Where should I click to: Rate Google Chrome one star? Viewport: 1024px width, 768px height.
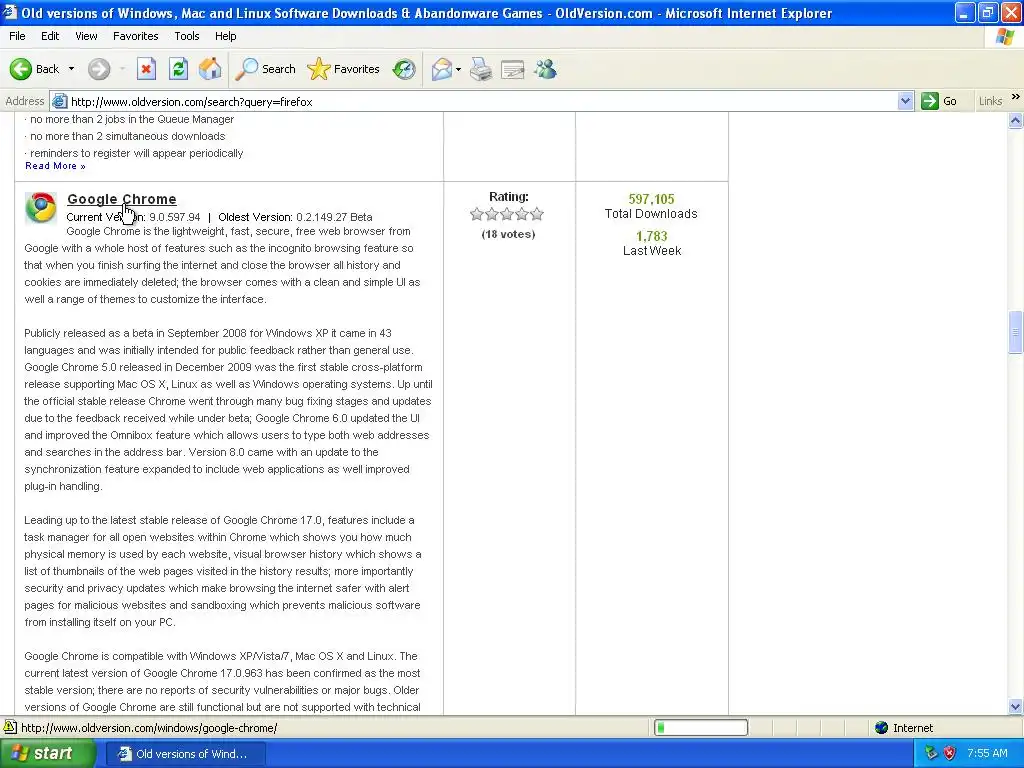pyautogui.click(x=477, y=214)
